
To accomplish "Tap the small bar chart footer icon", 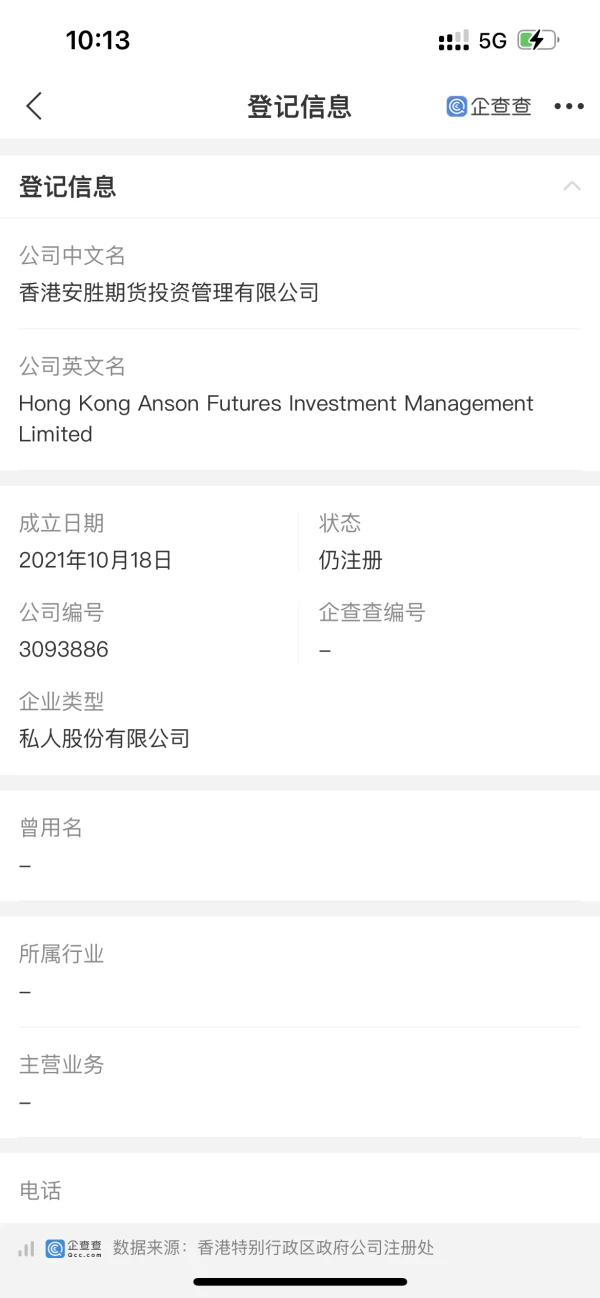I will click(x=26, y=1249).
